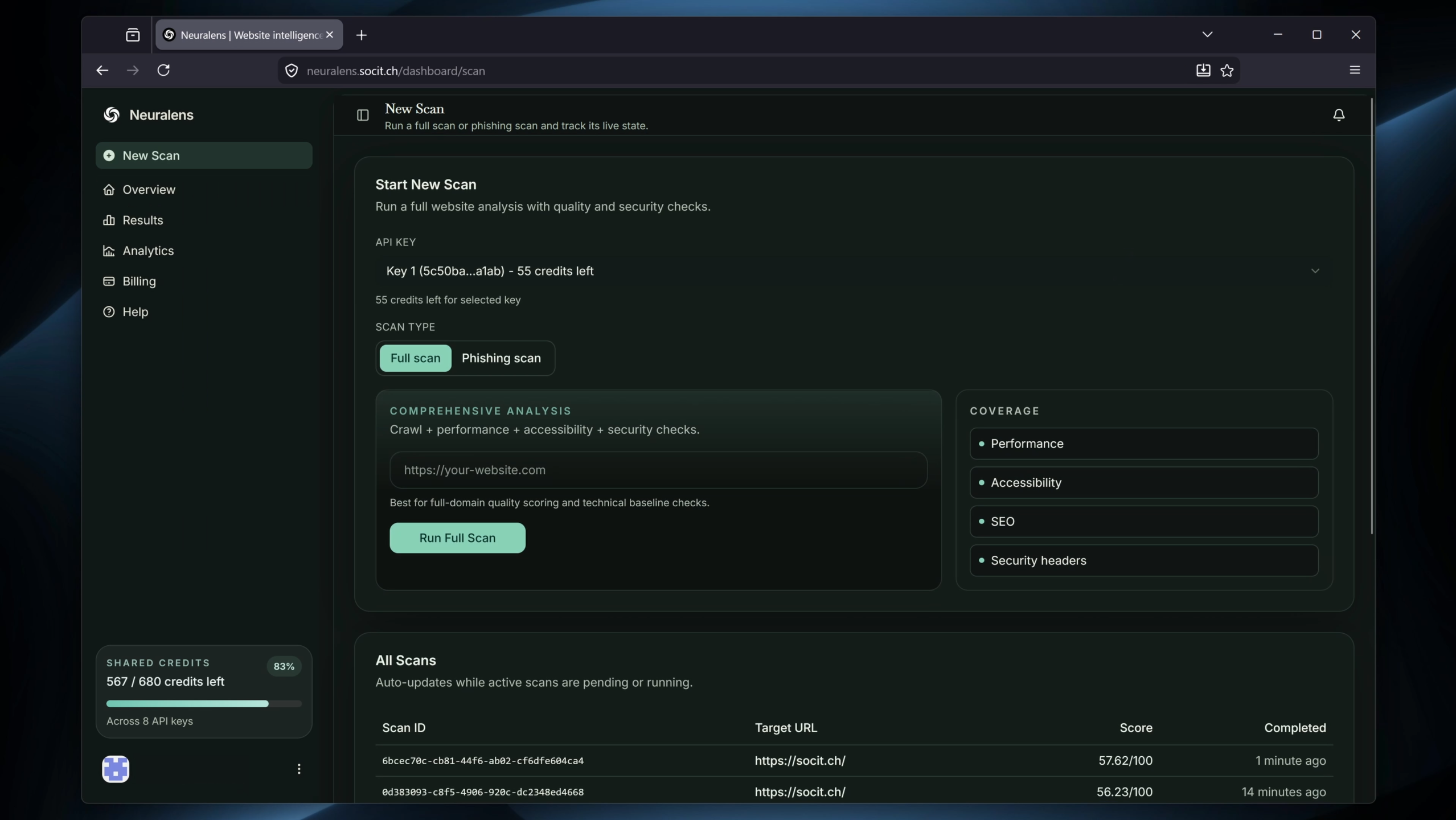
Task: Click the 56.23/100 score cell
Action: pyautogui.click(x=1125, y=792)
